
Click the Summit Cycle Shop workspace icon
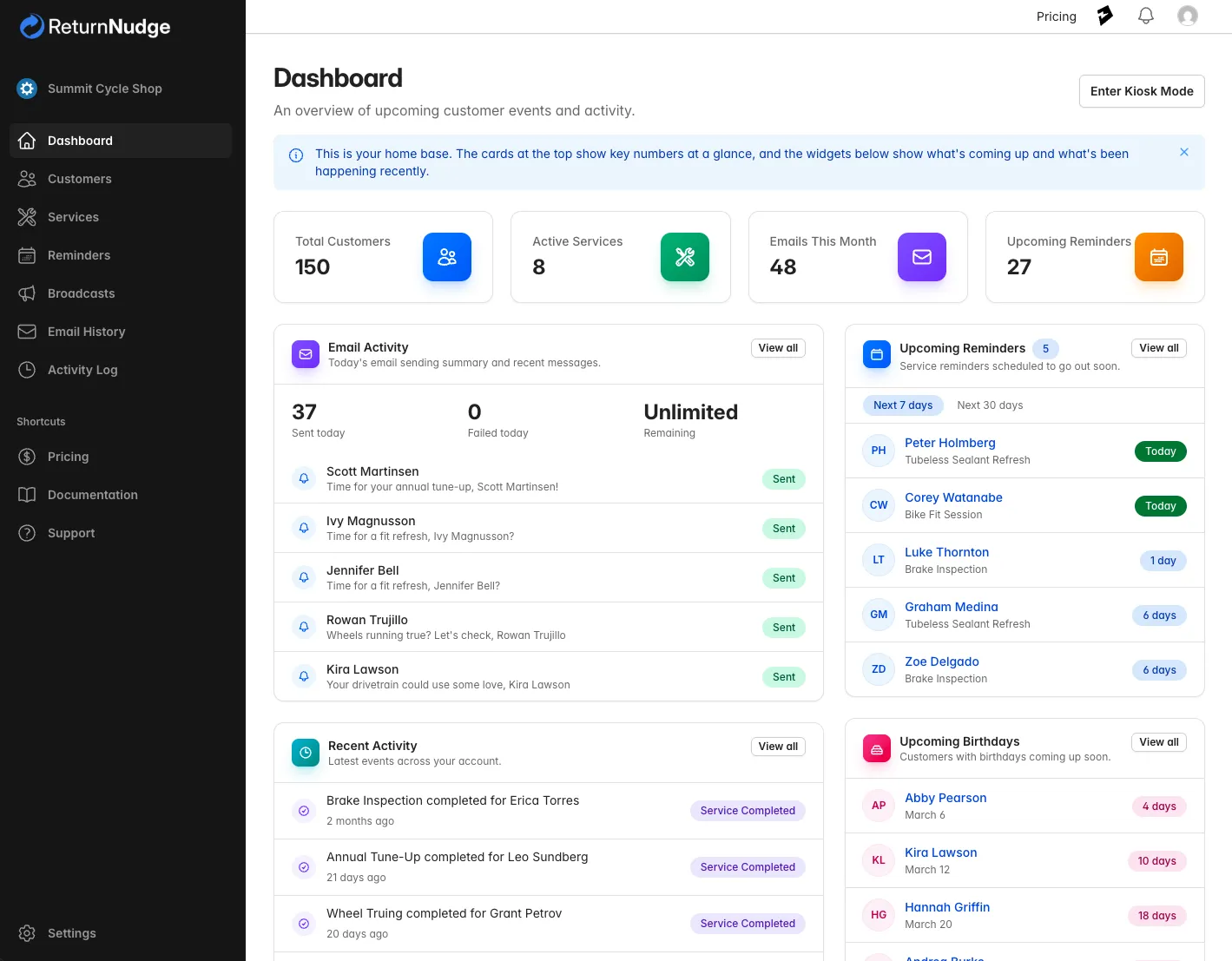26,88
